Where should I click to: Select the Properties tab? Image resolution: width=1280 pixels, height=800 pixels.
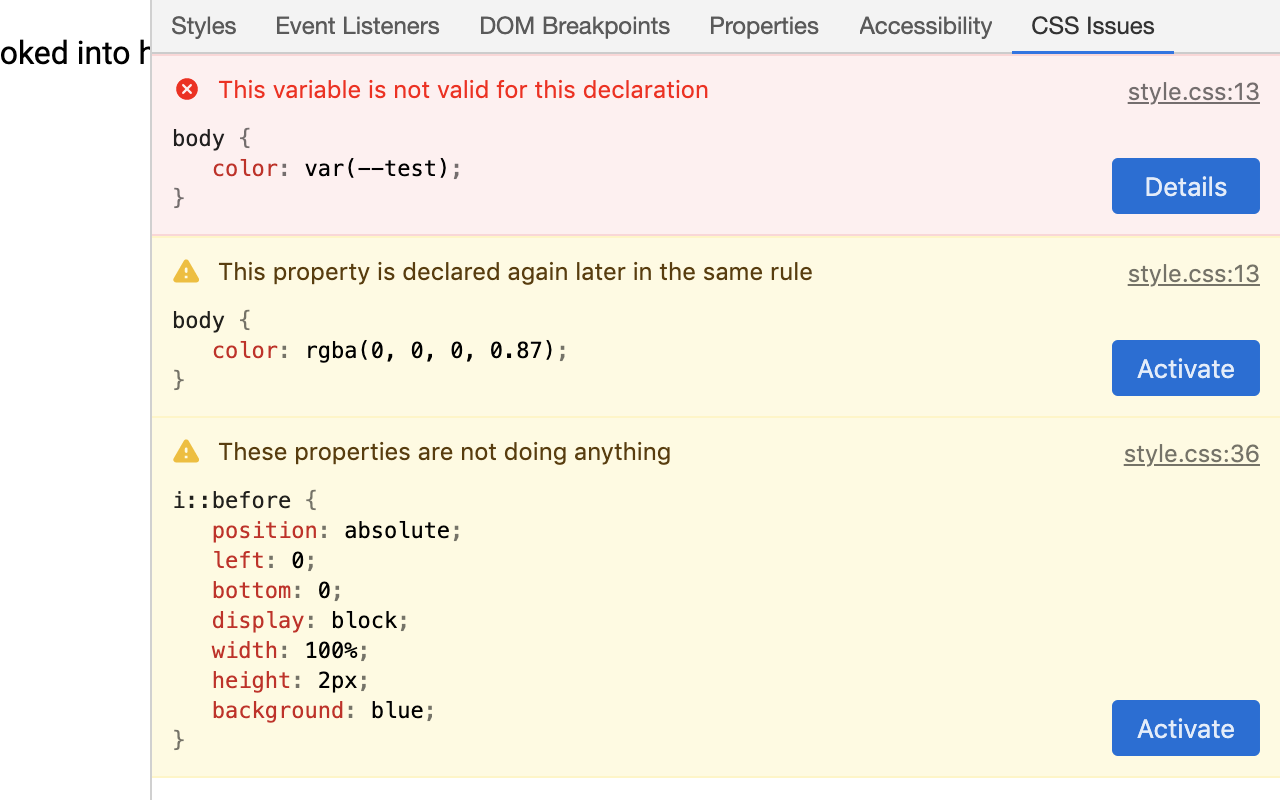(764, 26)
